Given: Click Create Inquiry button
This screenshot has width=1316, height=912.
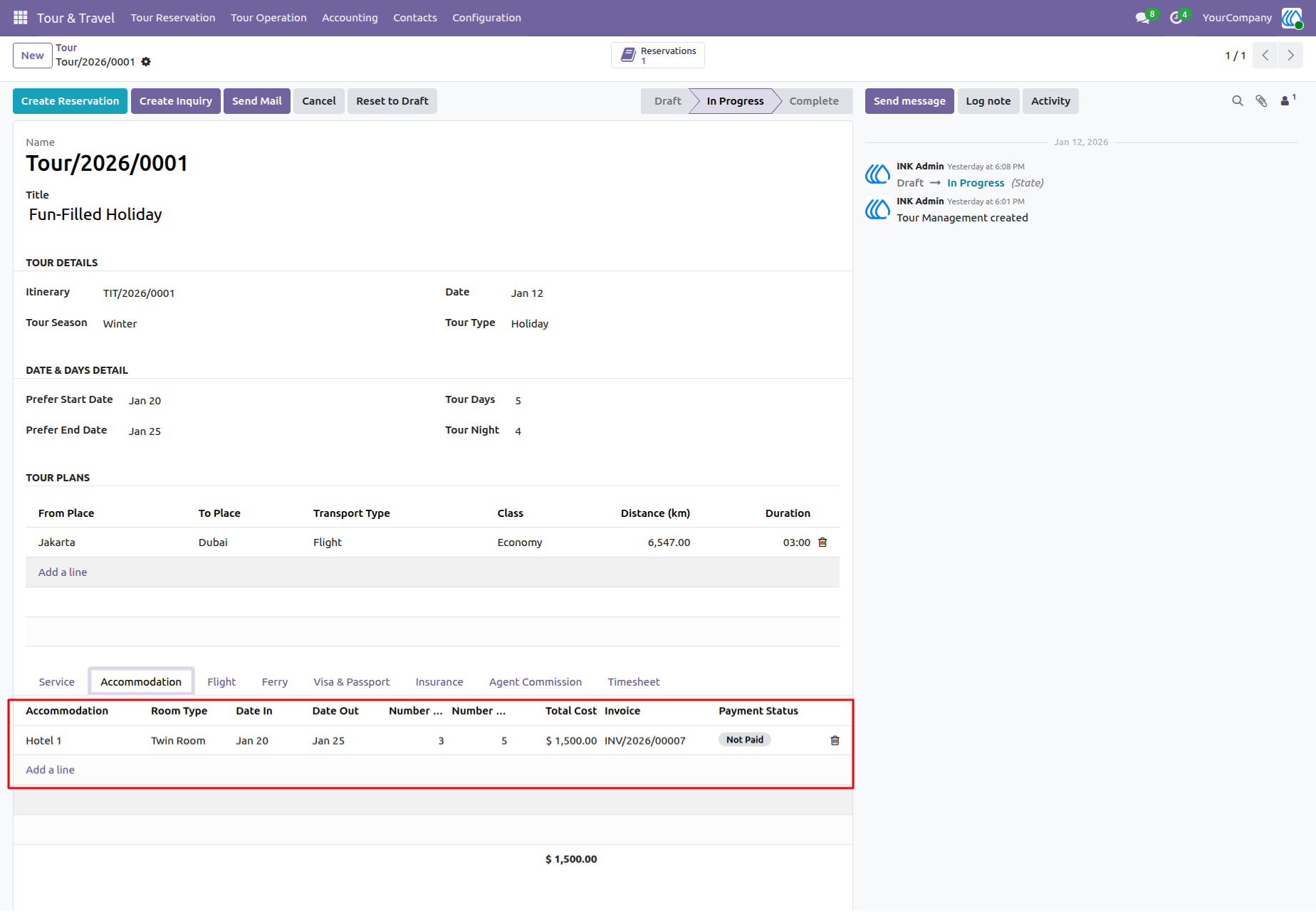Looking at the screenshot, I should (176, 101).
